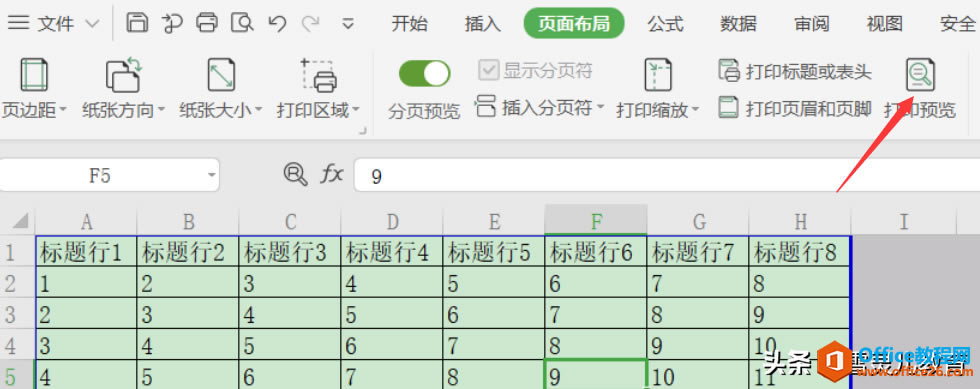Click the 打印区域 print area icon
Image resolution: width=980 pixels, height=389 pixels.
tap(319, 75)
